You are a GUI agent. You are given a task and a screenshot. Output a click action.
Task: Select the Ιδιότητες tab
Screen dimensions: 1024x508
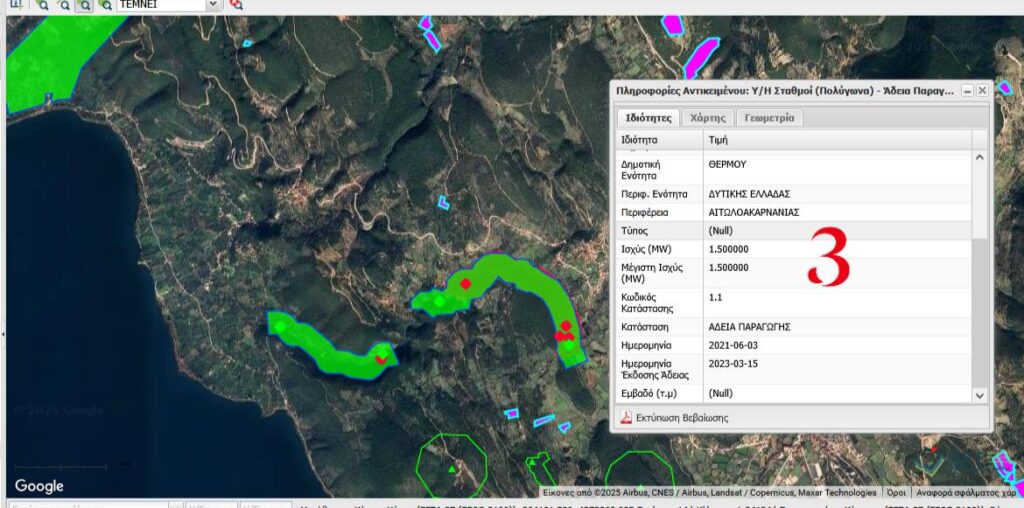(x=647, y=118)
